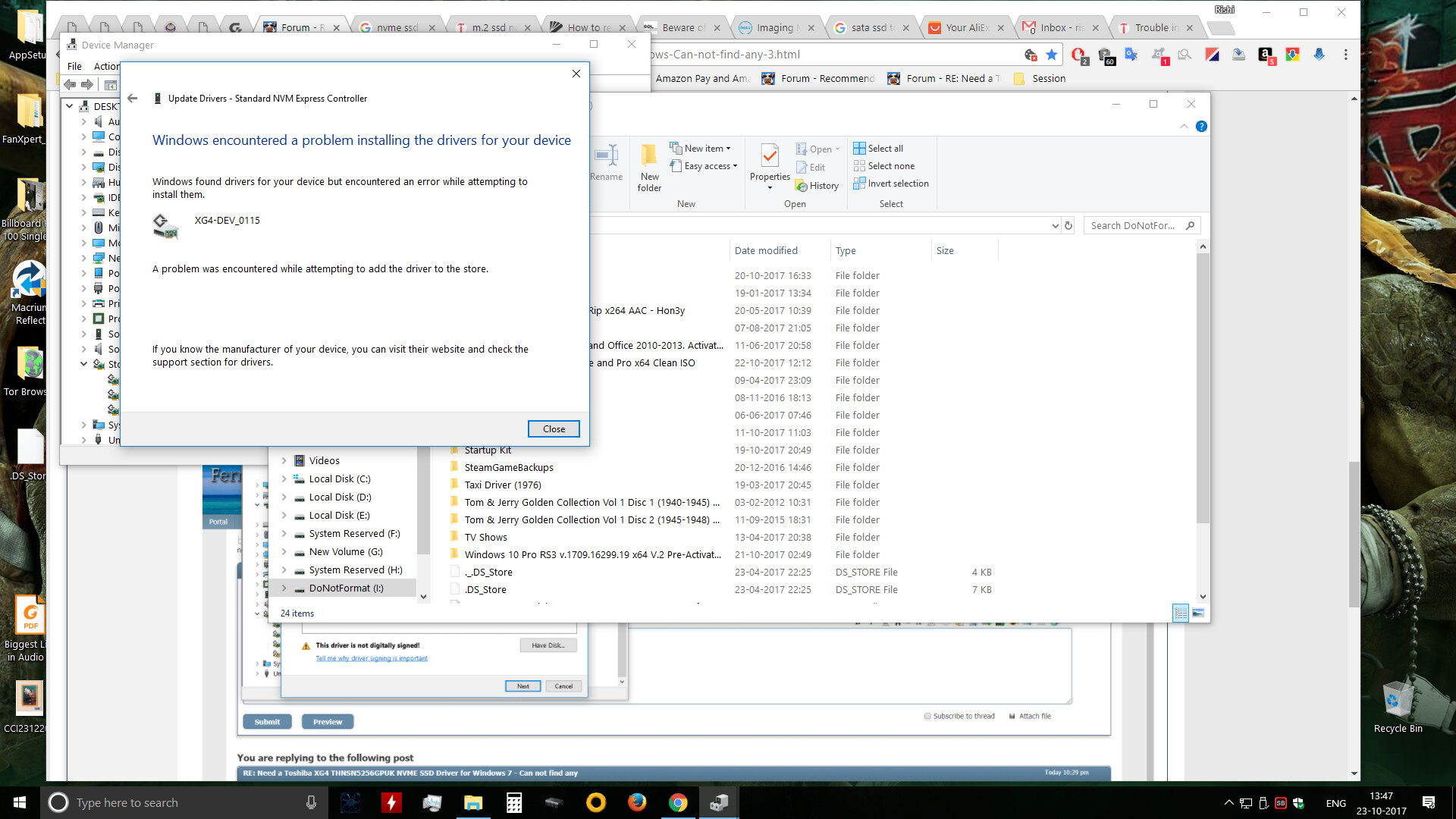Open Recycle Bin desktop icon

coord(1398,705)
